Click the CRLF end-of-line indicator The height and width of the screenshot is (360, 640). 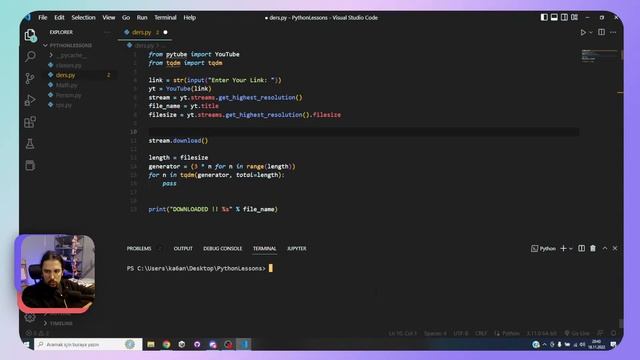[481, 333]
